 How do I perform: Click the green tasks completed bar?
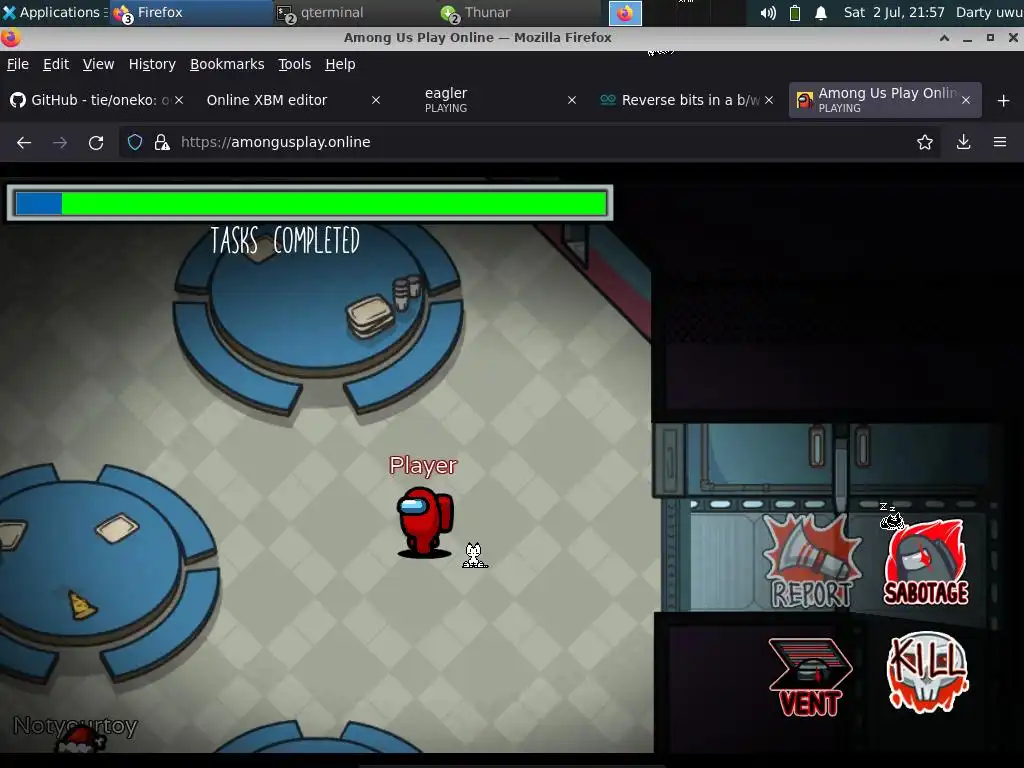click(x=311, y=203)
